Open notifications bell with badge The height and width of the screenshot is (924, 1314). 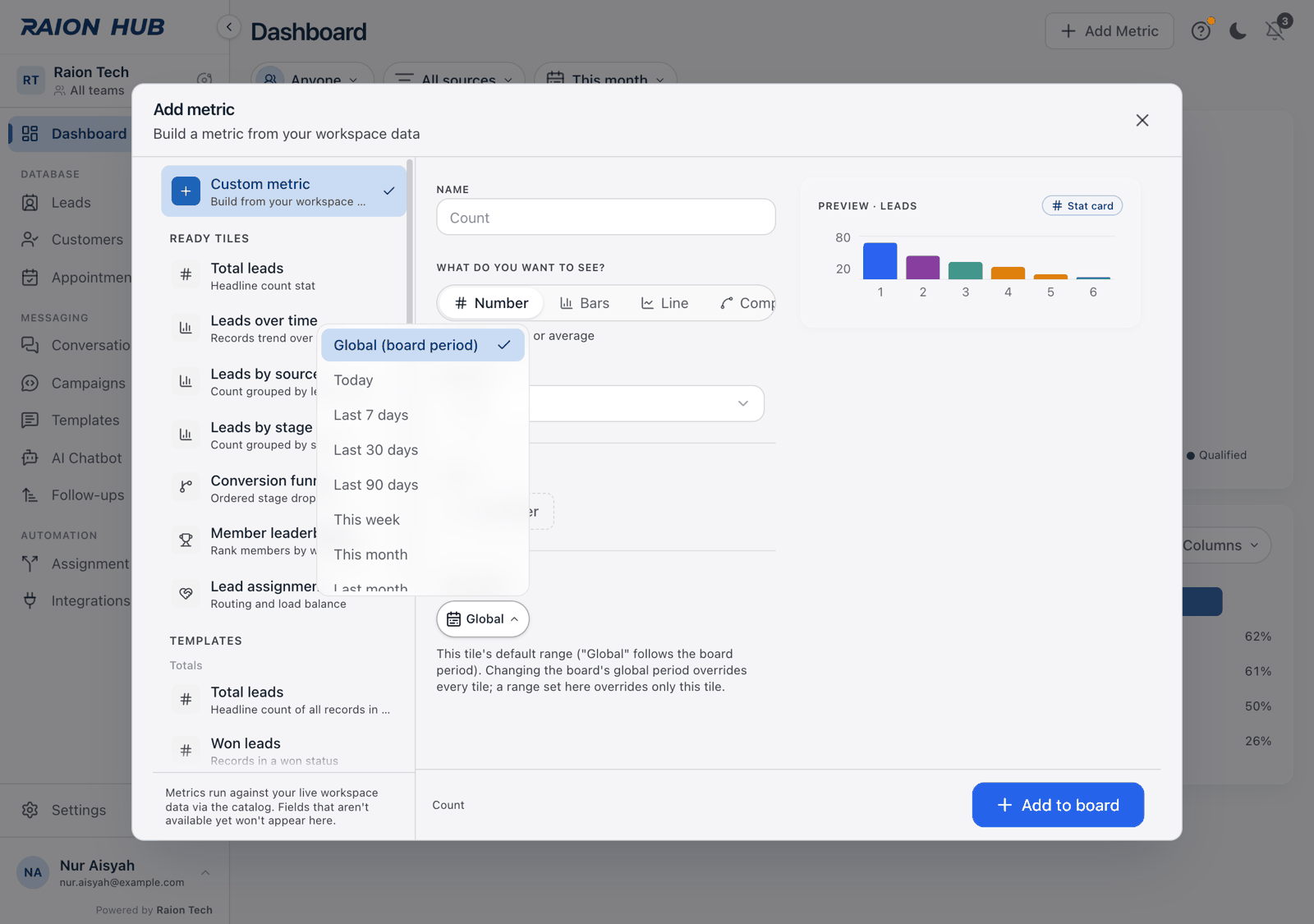[x=1275, y=31]
